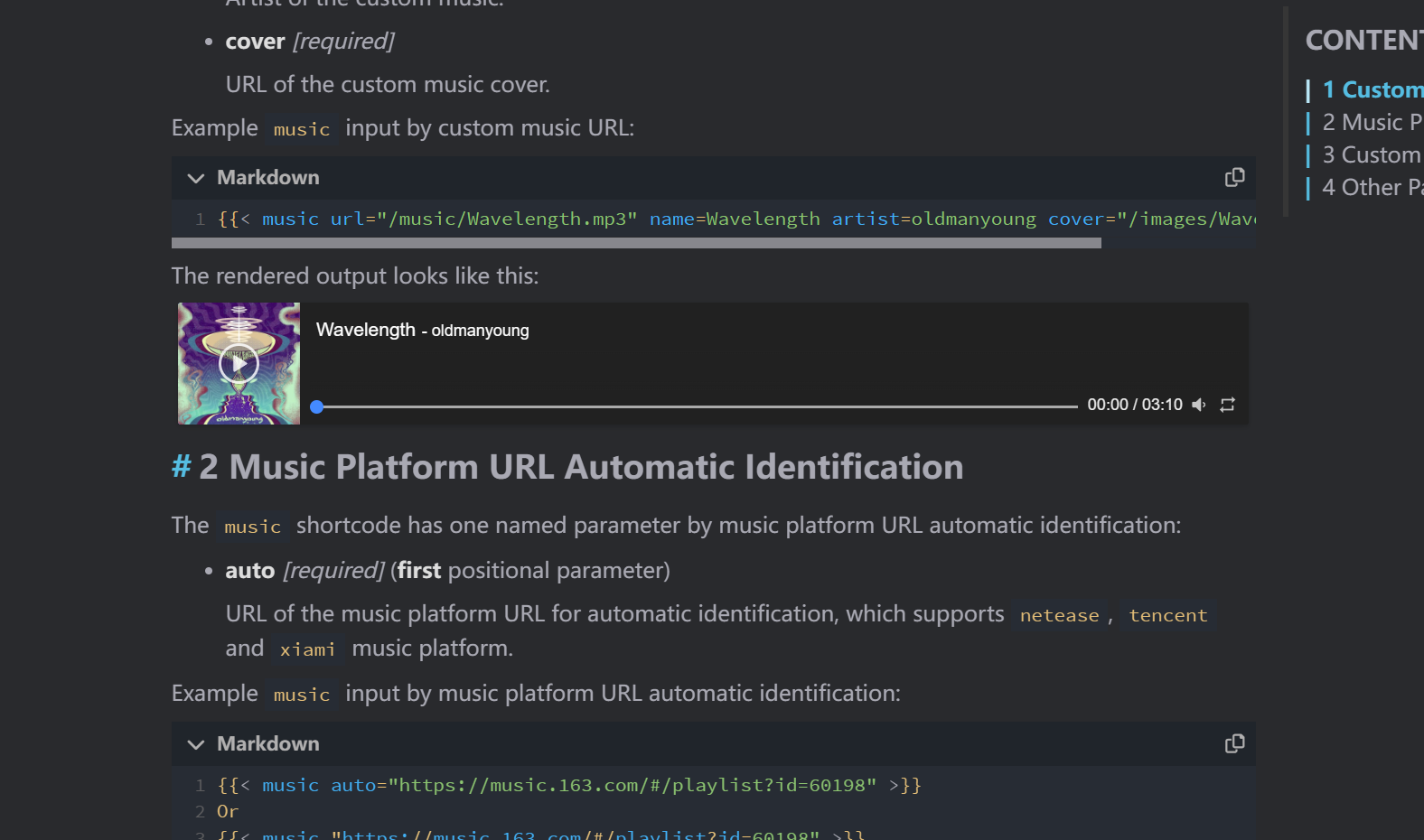
Task: Click the Wavelength song title text
Action: click(365, 330)
